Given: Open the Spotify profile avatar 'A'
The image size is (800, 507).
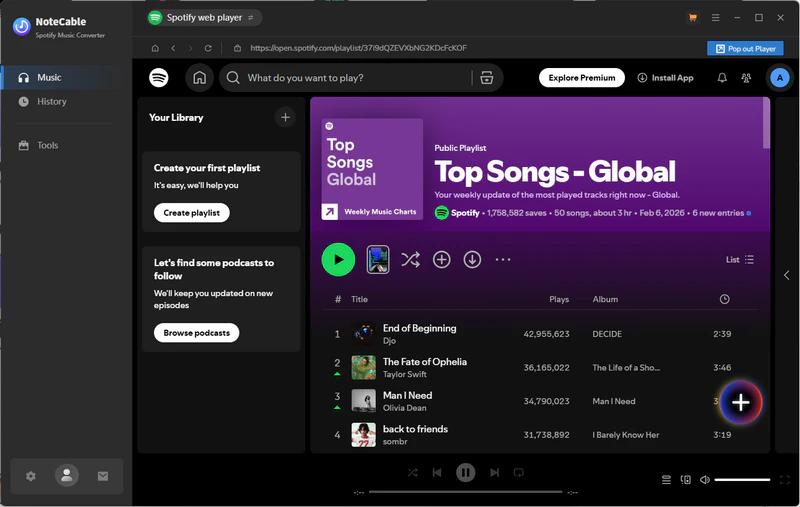Looking at the screenshot, I should [x=779, y=78].
